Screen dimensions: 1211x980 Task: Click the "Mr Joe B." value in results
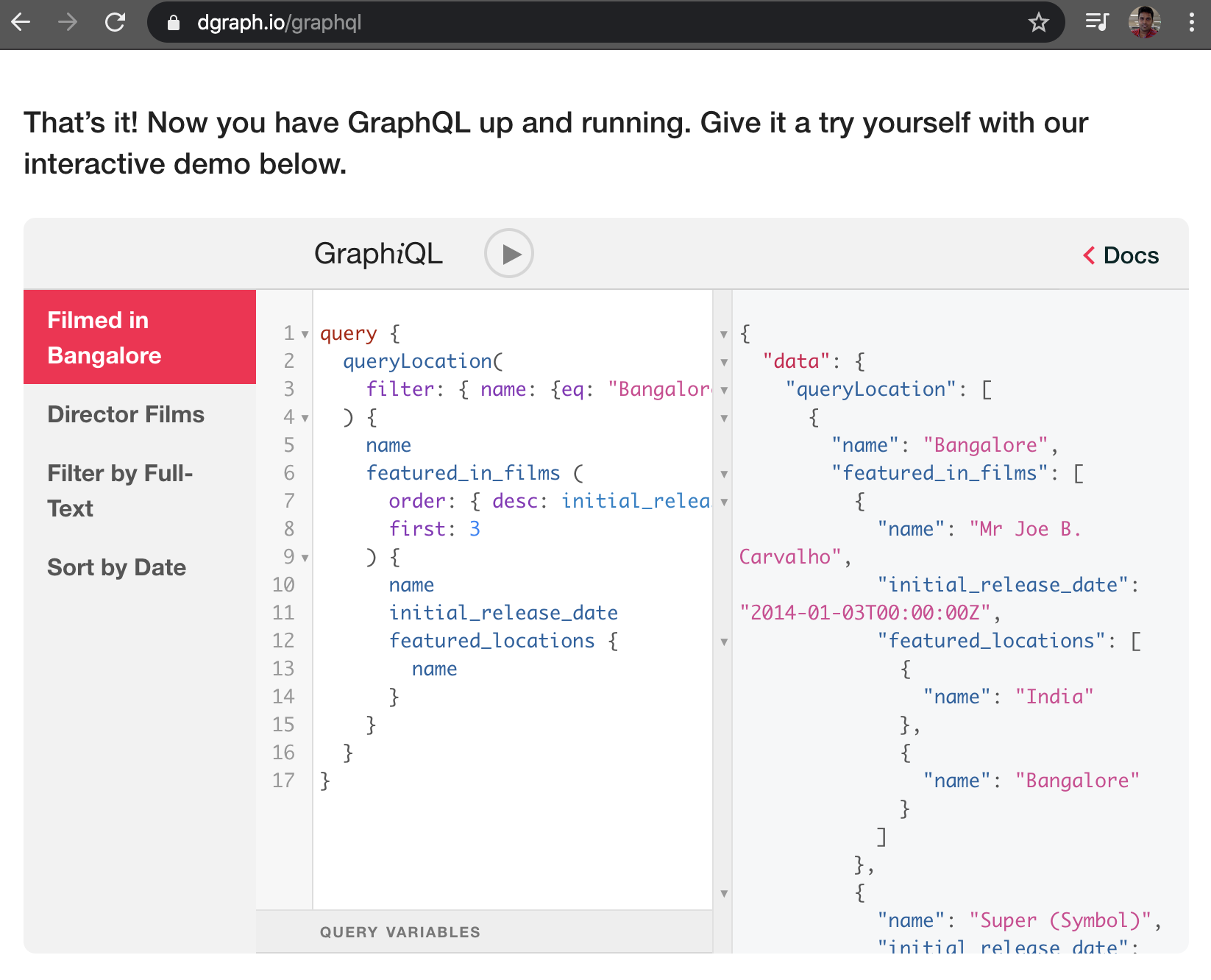pyautogui.click(x=1026, y=529)
